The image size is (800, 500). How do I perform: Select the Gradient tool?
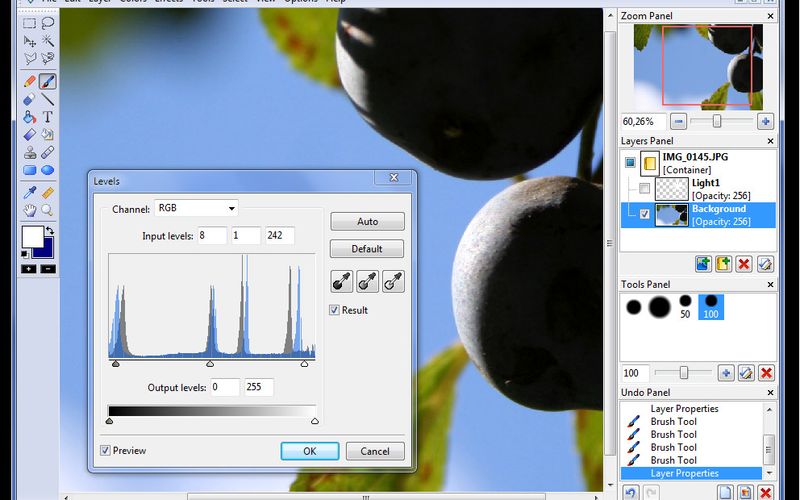29,135
